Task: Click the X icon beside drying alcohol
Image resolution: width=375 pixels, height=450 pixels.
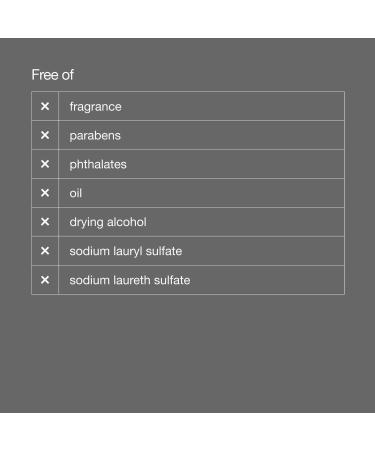Action: [x=45, y=222]
